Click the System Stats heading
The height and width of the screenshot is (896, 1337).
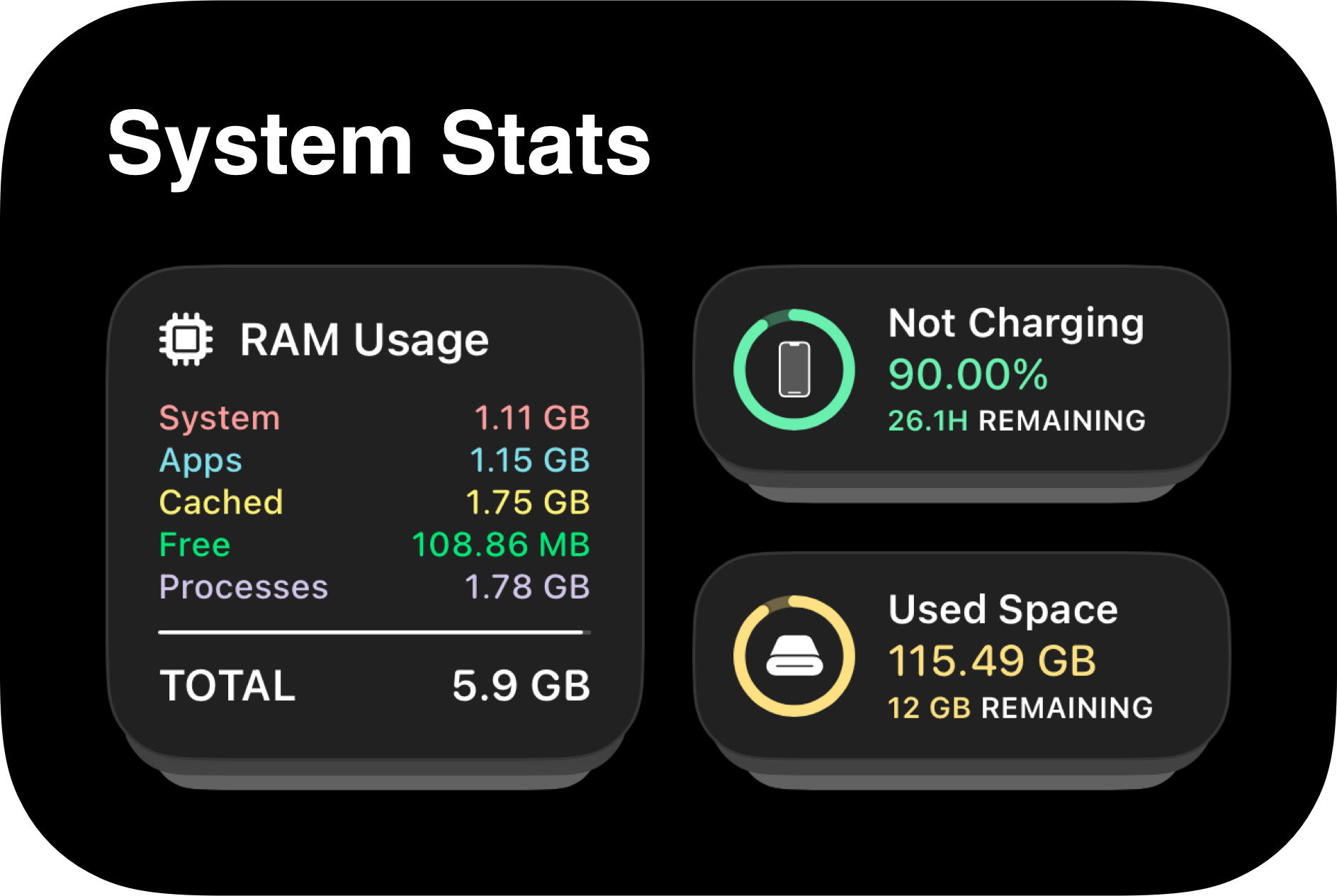[x=379, y=144]
